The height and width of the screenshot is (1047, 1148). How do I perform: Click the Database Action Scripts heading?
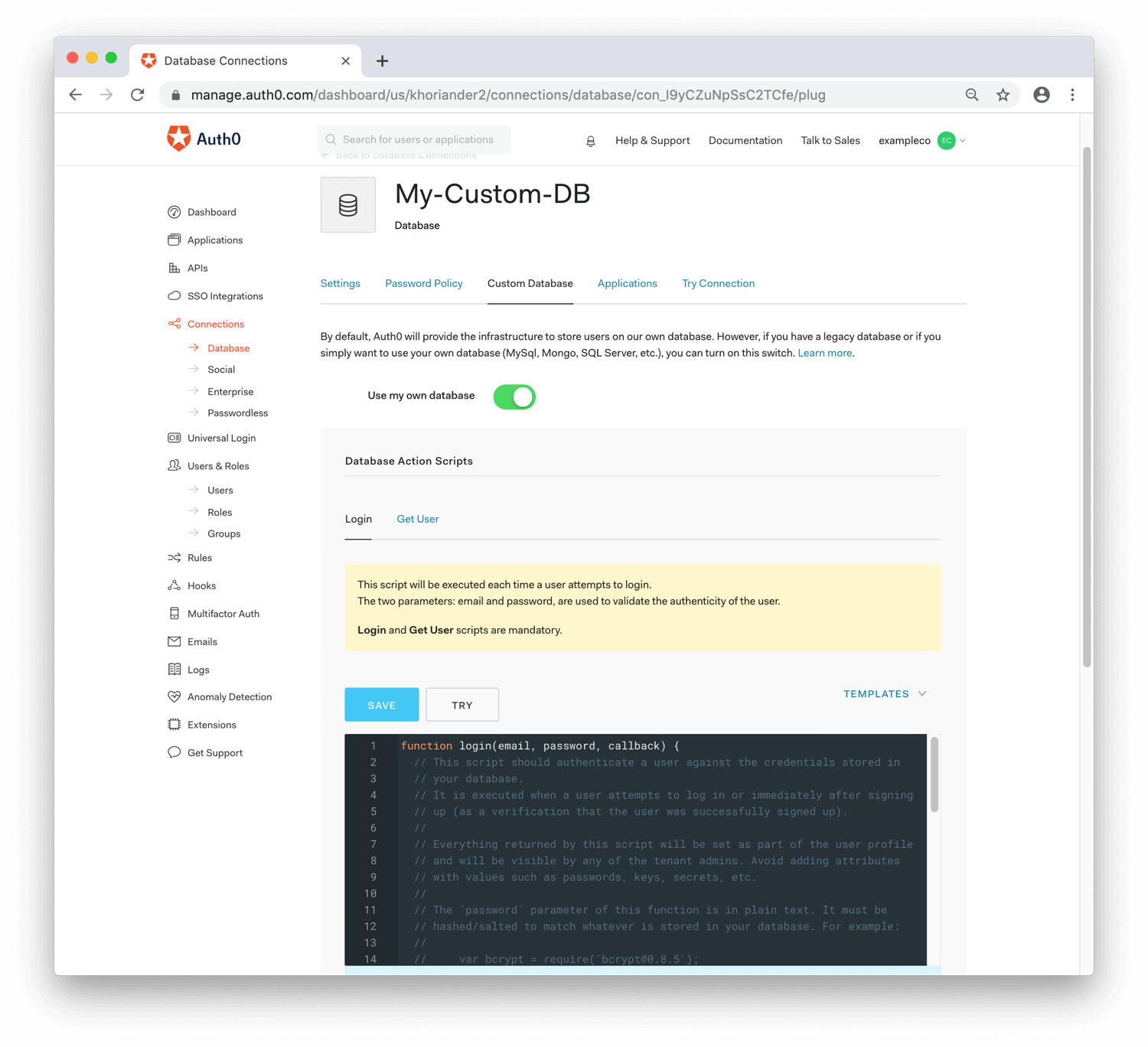coord(409,461)
